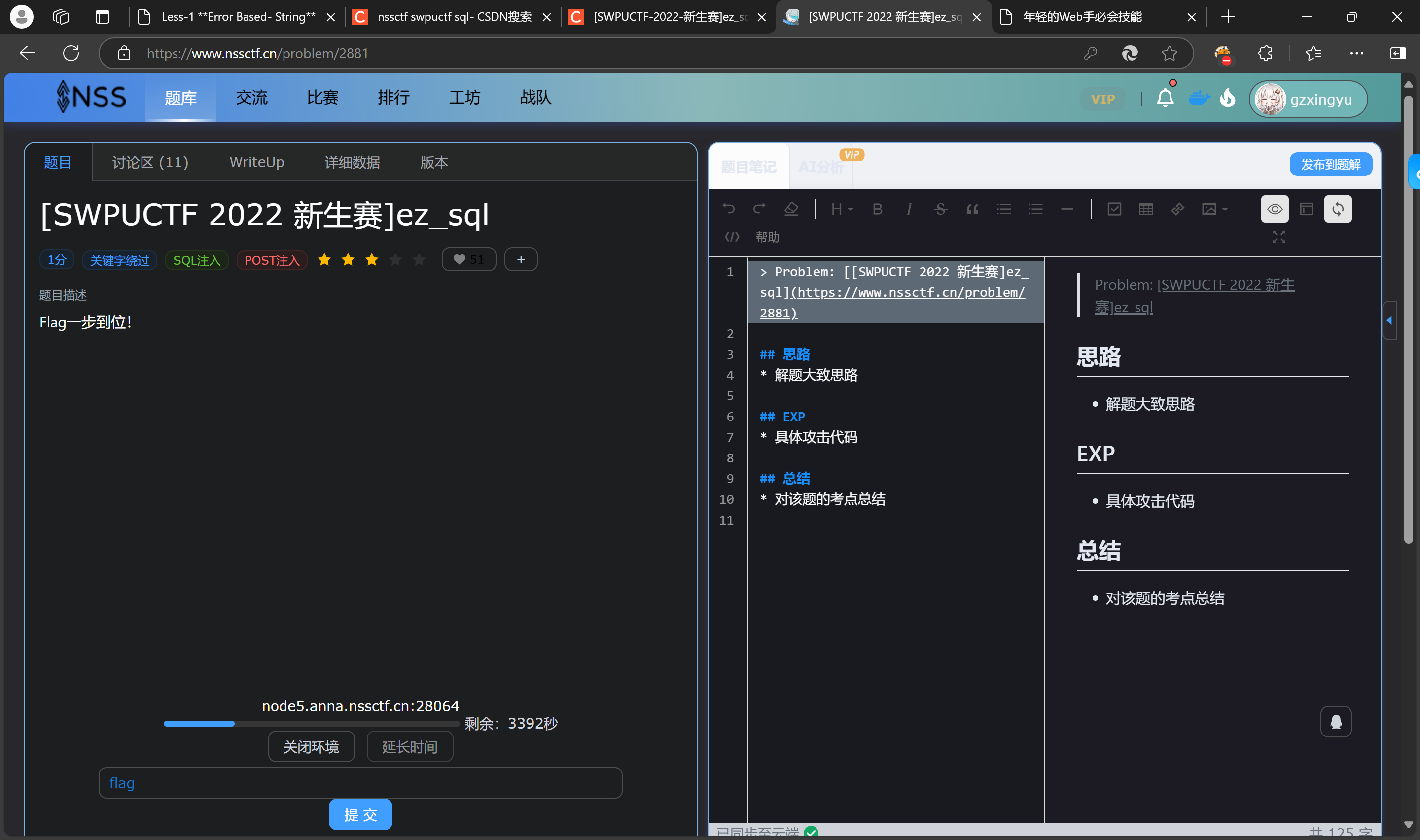Viewport: 1420px width, 840px height.
Task: Rate the problem four stars
Action: [395, 259]
